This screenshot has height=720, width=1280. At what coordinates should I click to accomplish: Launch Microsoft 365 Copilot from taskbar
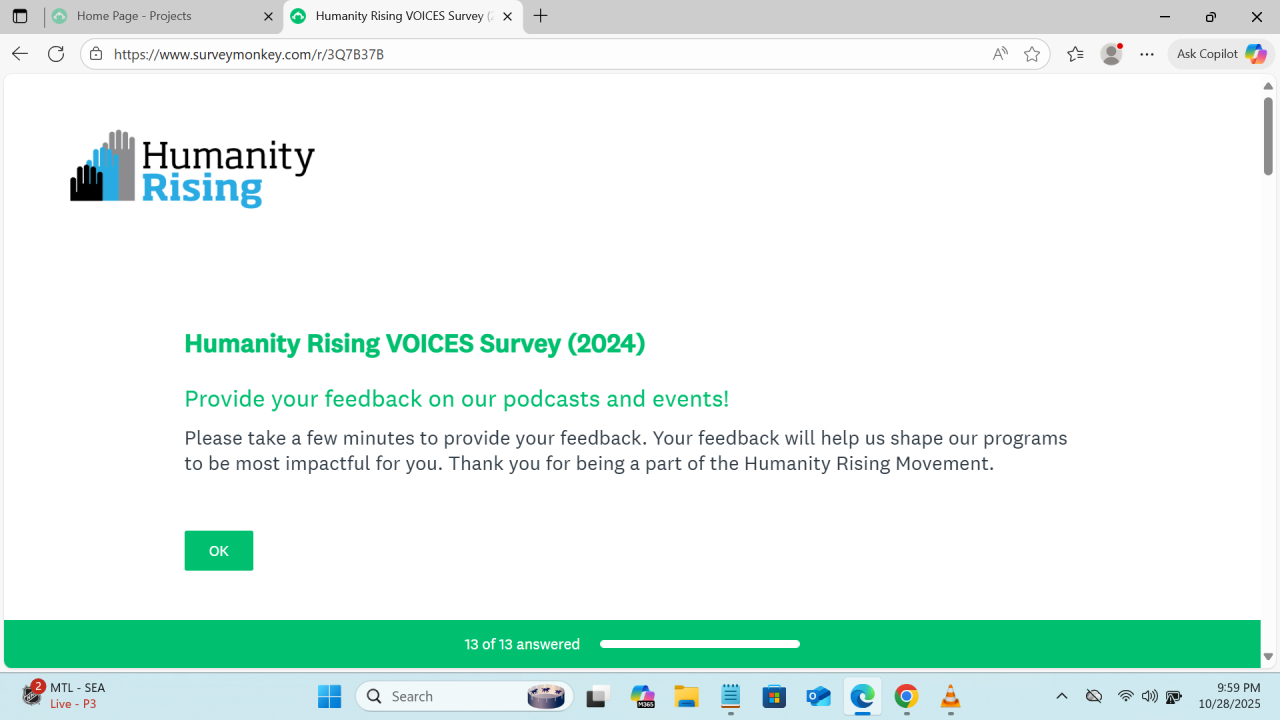642,696
